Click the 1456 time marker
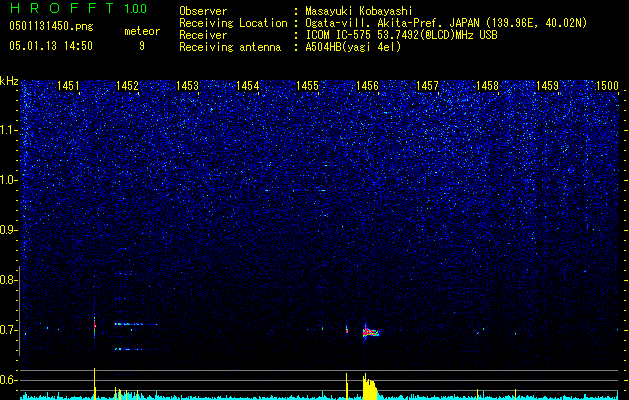This screenshot has width=629, height=400. point(367,85)
